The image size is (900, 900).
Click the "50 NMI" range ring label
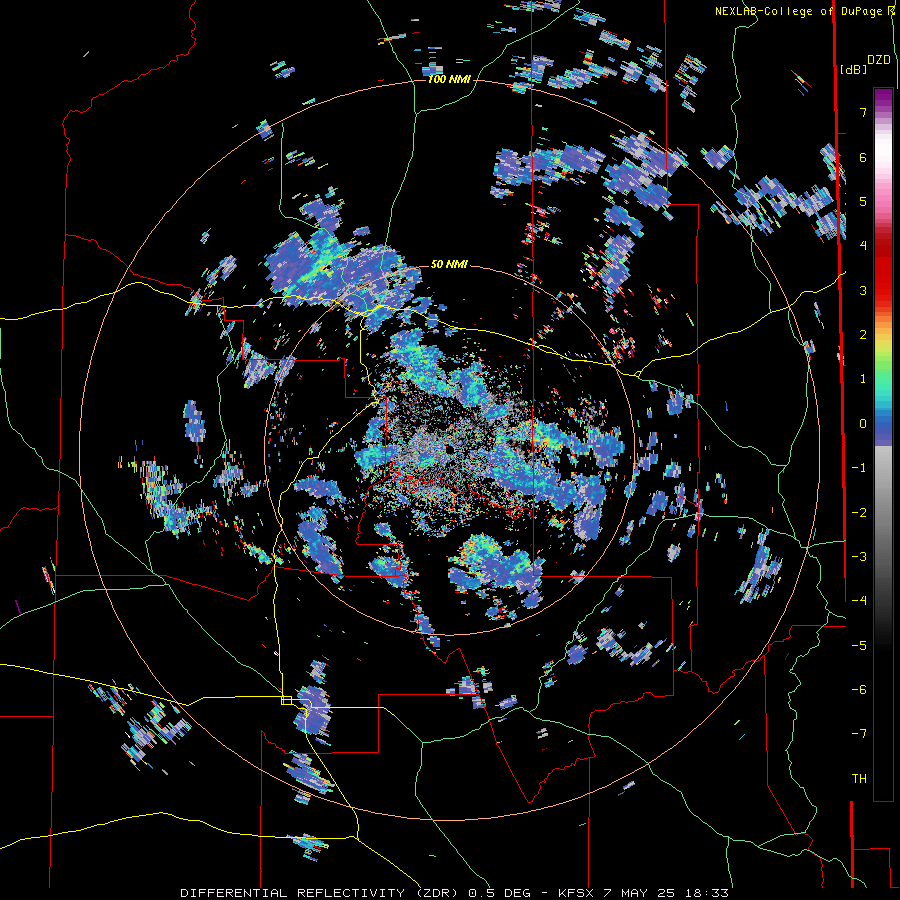pos(449,264)
